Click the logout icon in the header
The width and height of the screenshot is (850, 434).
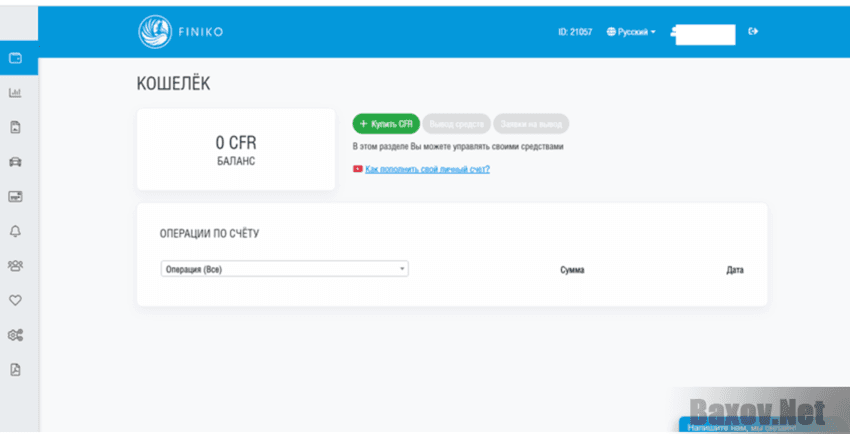pyautogui.click(x=753, y=31)
